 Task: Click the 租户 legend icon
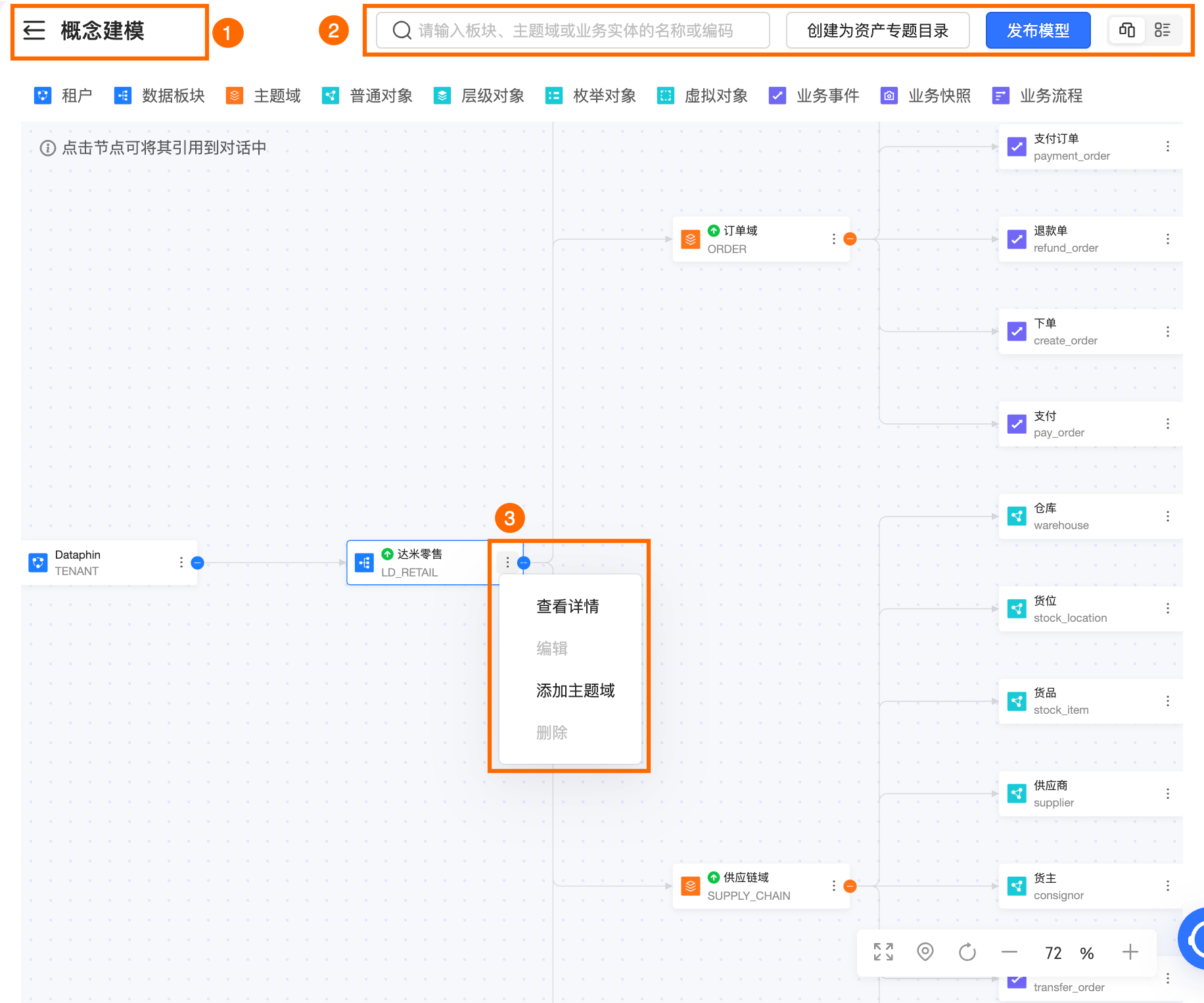[x=43, y=96]
